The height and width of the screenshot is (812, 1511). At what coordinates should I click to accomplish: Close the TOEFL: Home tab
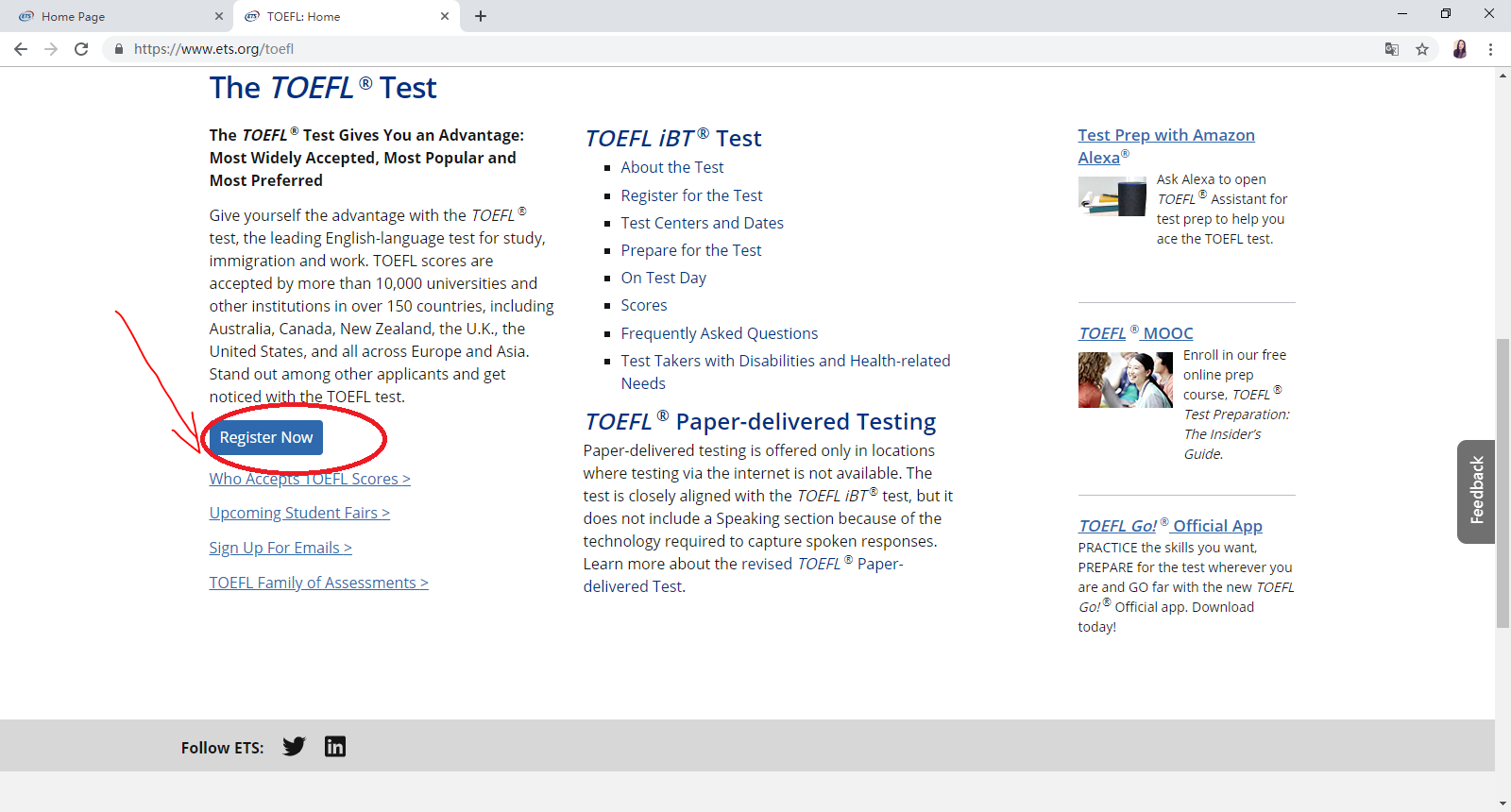click(x=445, y=16)
